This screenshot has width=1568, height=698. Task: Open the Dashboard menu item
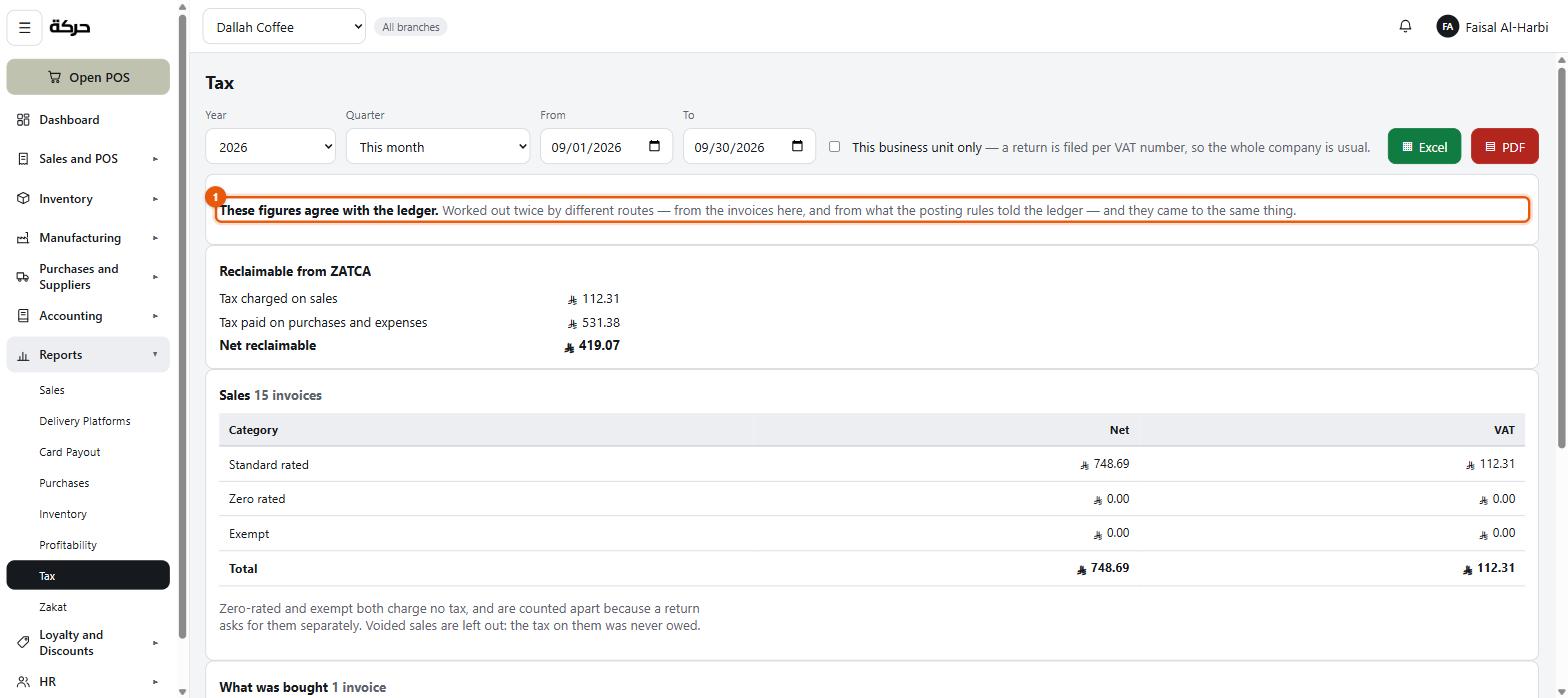[88, 120]
